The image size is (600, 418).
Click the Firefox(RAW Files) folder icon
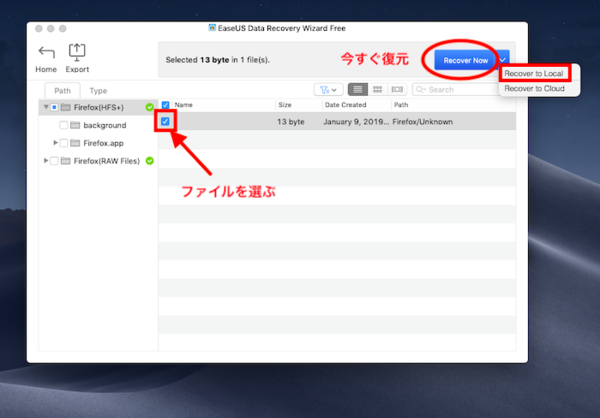[x=65, y=161]
